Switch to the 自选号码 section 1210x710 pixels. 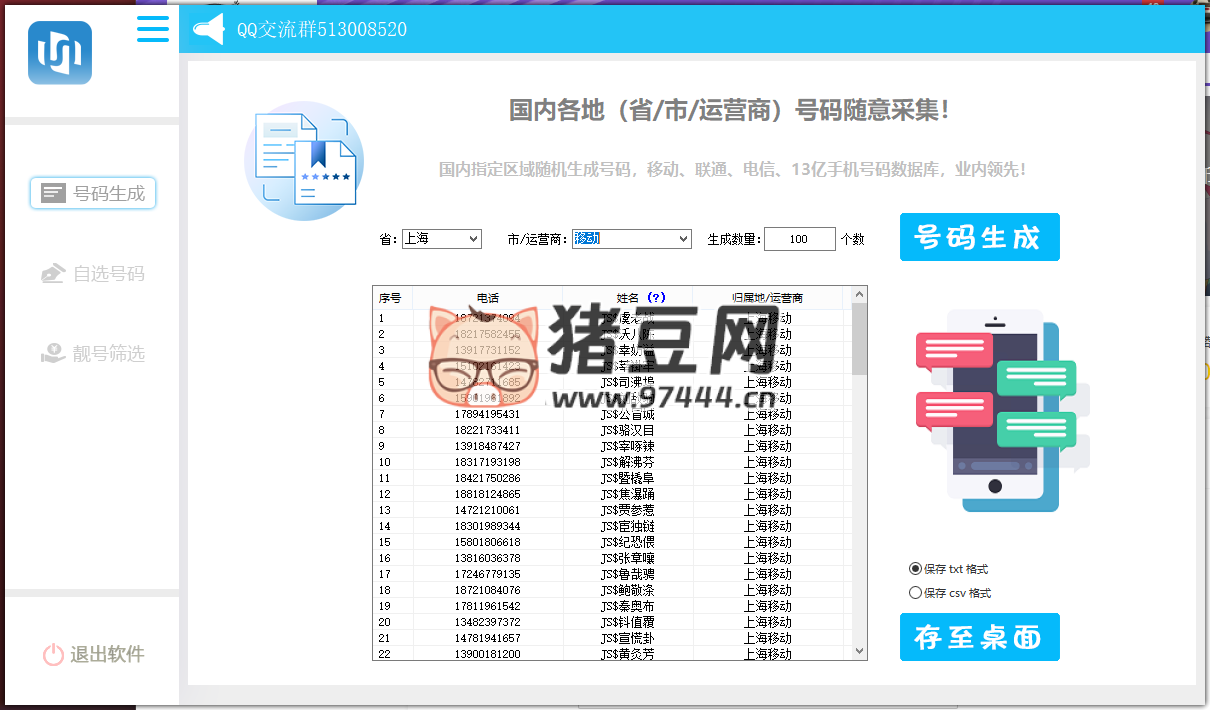tap(108, 274)
